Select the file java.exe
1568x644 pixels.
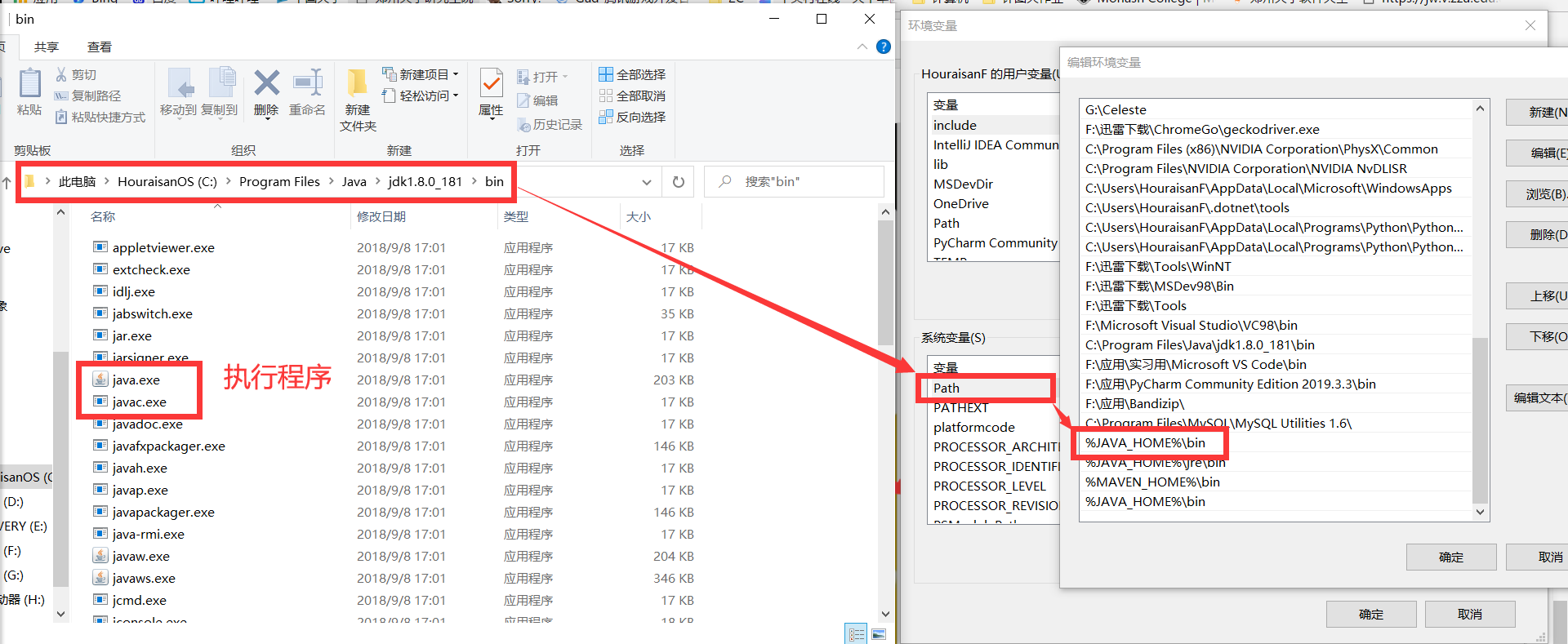(136, 380)
